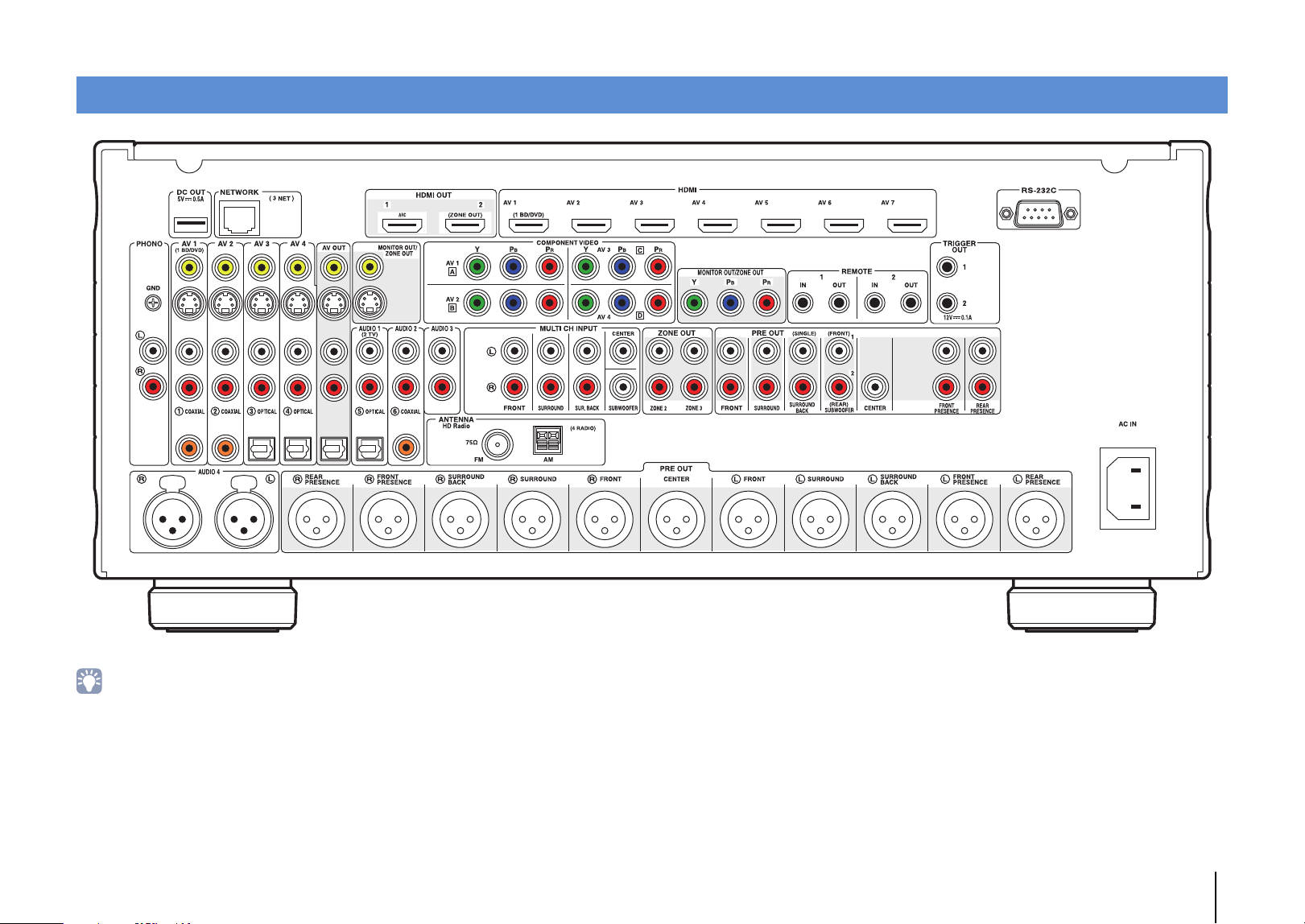Click the lightbulb tip icon
The height and width of the screenshot is (924, 1305).
pyautogui.click(x=89, y=681)
